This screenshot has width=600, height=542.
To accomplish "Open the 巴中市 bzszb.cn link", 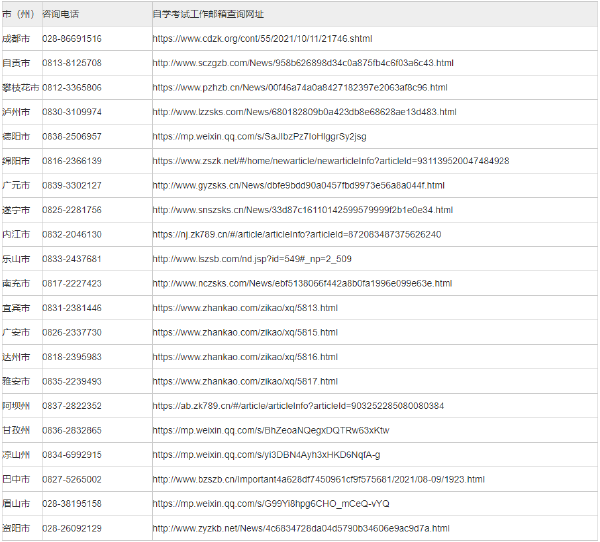I will [x=318, y=480].
